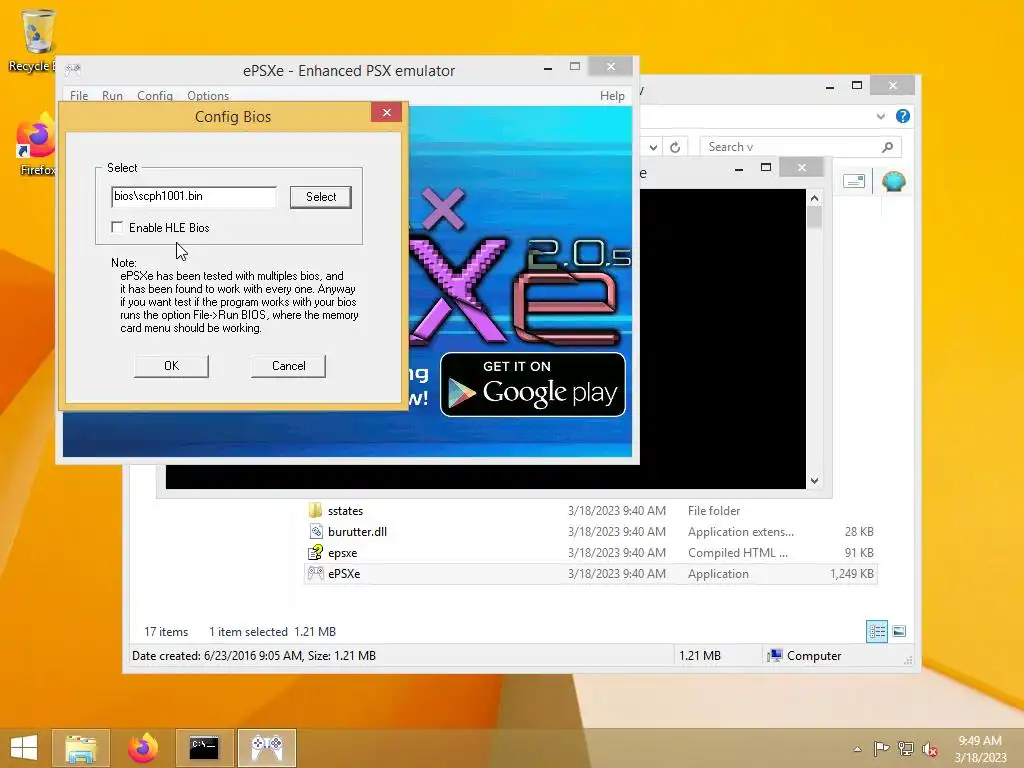
Task: Click the Explorer search magnifier icon
Action: click(x=887, y=147)
